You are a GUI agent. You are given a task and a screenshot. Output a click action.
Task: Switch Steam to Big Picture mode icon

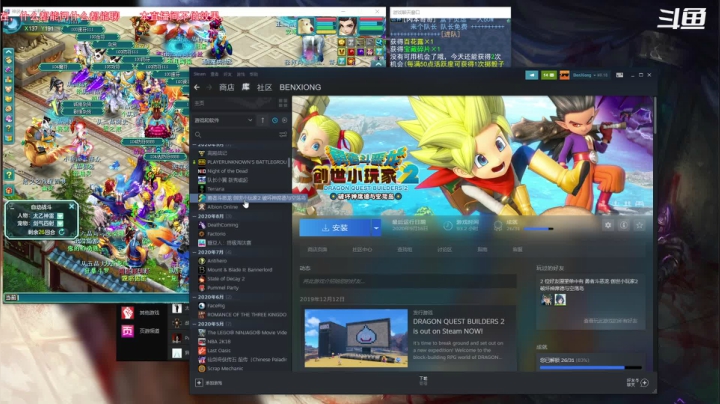pyautogui.click(x=619, y=75)
